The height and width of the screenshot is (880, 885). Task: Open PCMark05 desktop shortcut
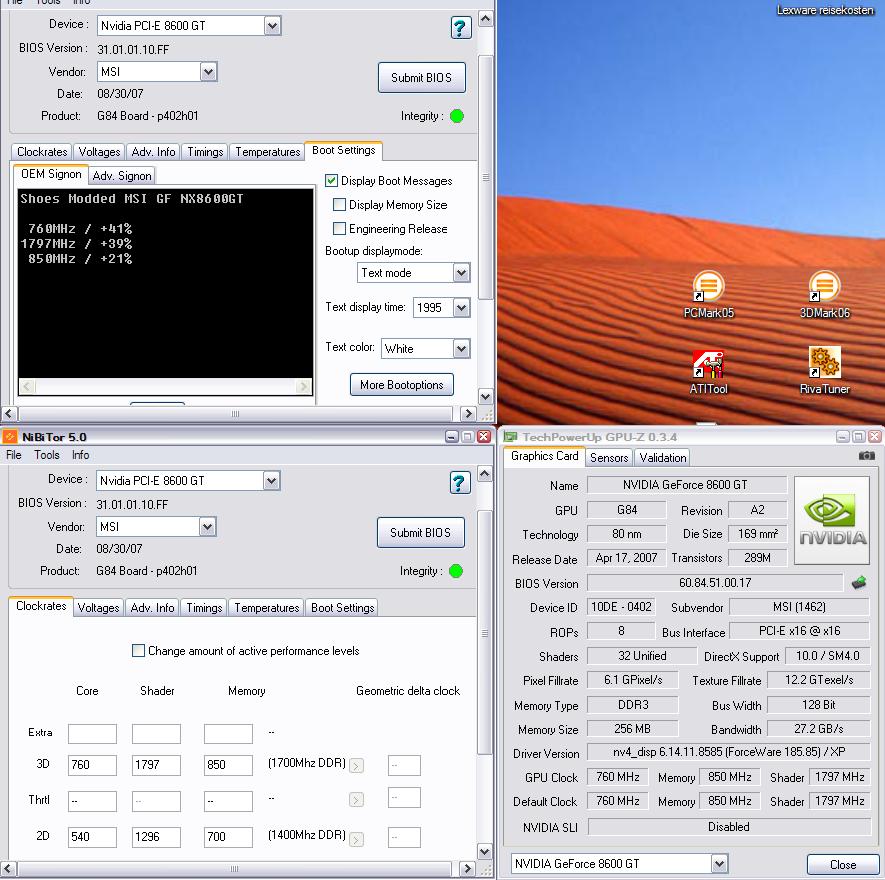point(708,295)
